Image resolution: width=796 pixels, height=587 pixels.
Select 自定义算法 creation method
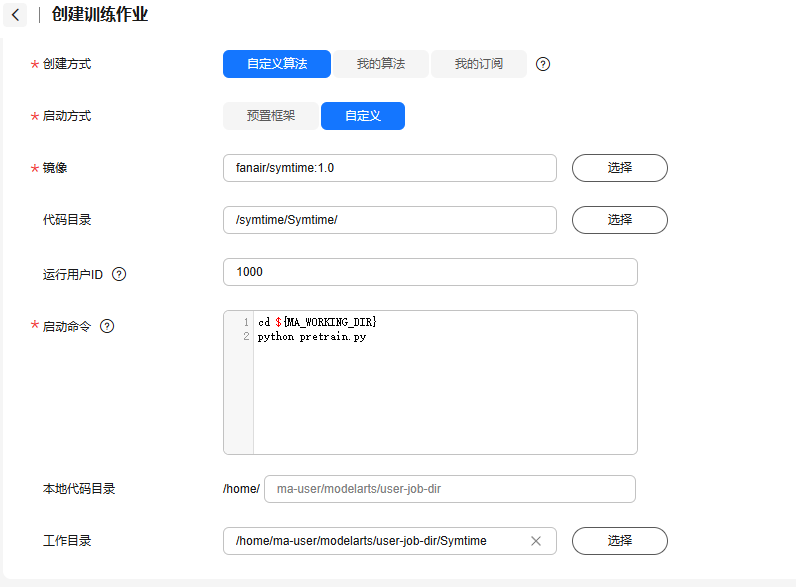tap(276, 64)
